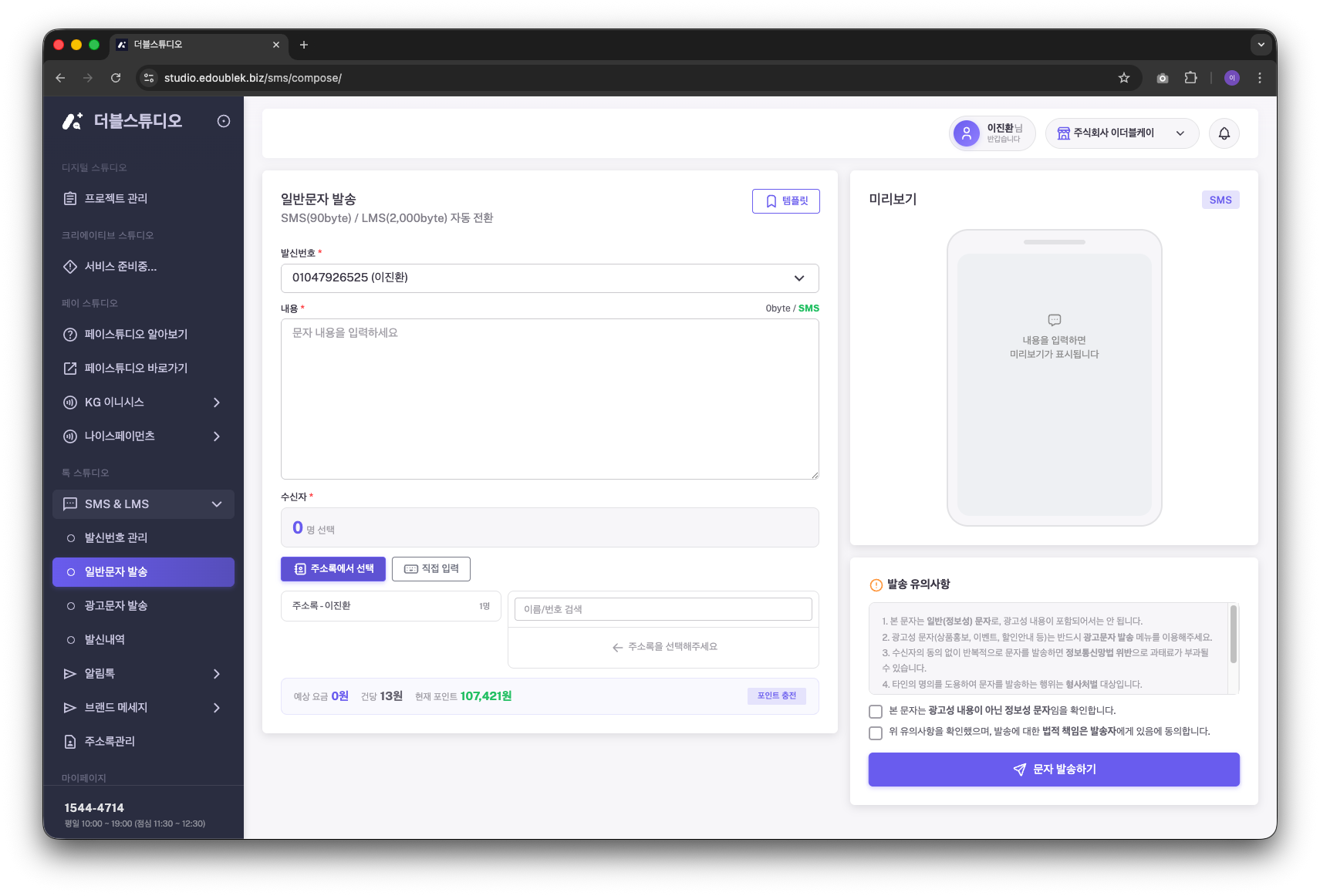The width and height of the screenshot is (1320, 896).
Task: Reload the page via browser refresh icon
Action: pyautogui.click(x=116, y=78)
